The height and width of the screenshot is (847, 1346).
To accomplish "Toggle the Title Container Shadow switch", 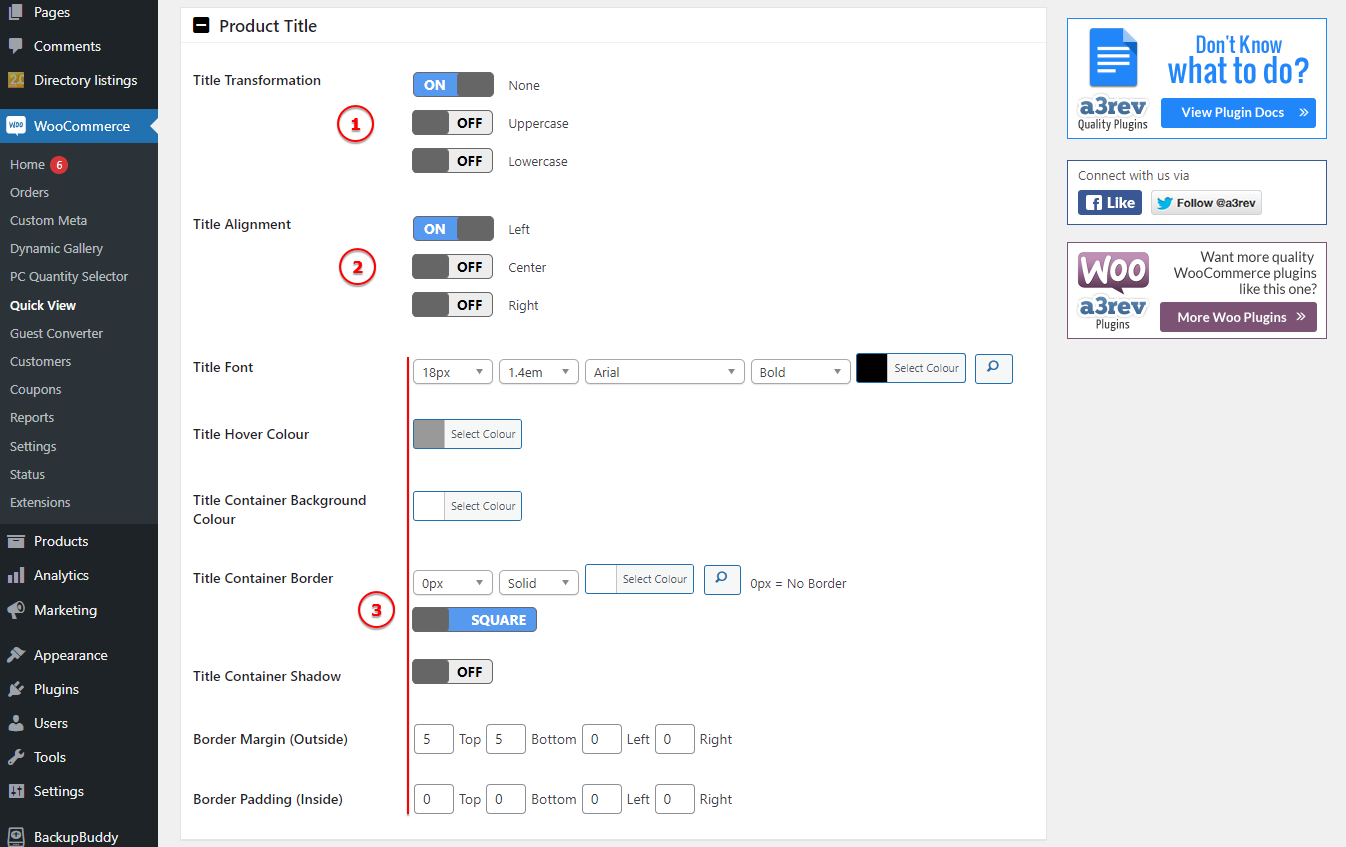I will [452, 672].
